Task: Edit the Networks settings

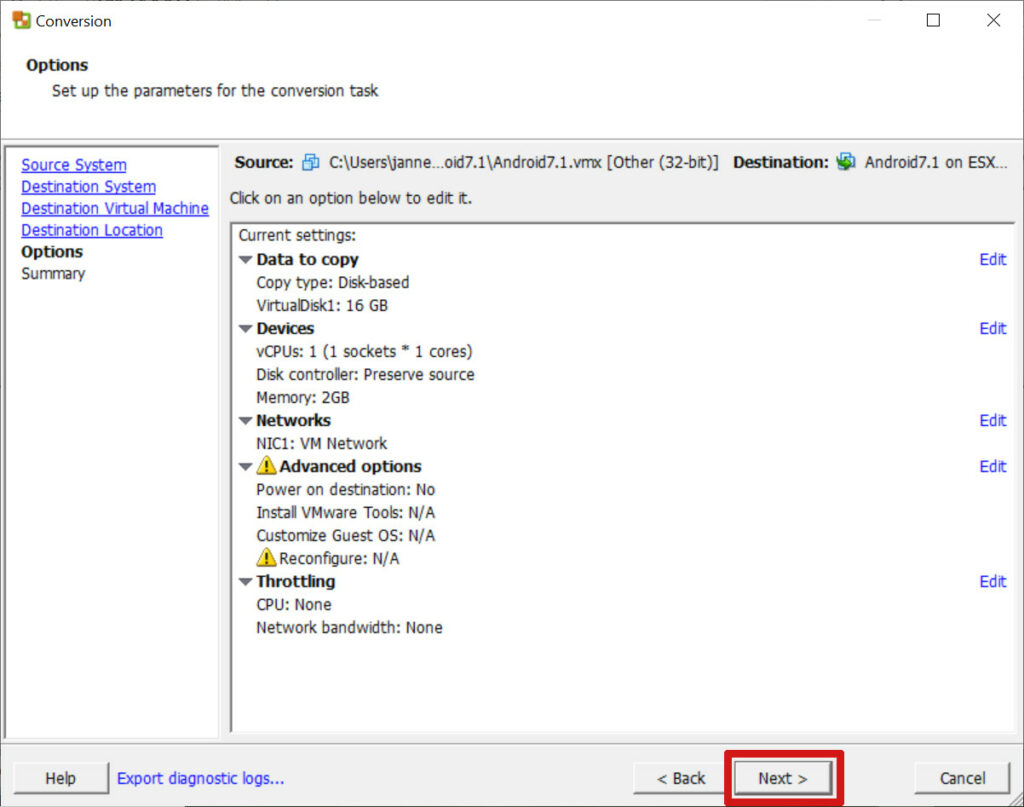Action: [993, 420]
